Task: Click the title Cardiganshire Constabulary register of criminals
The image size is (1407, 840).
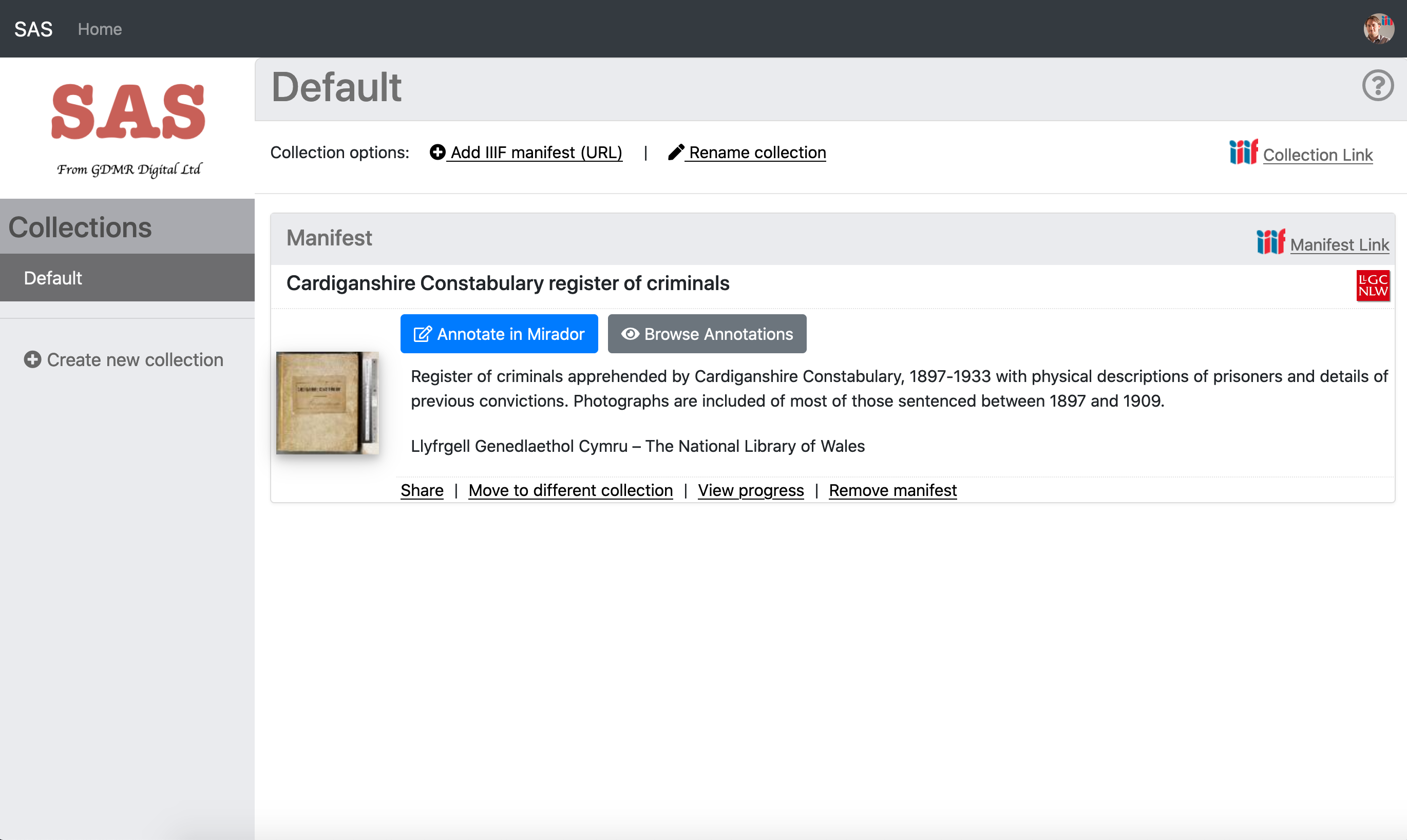Action: click(508, 283)
